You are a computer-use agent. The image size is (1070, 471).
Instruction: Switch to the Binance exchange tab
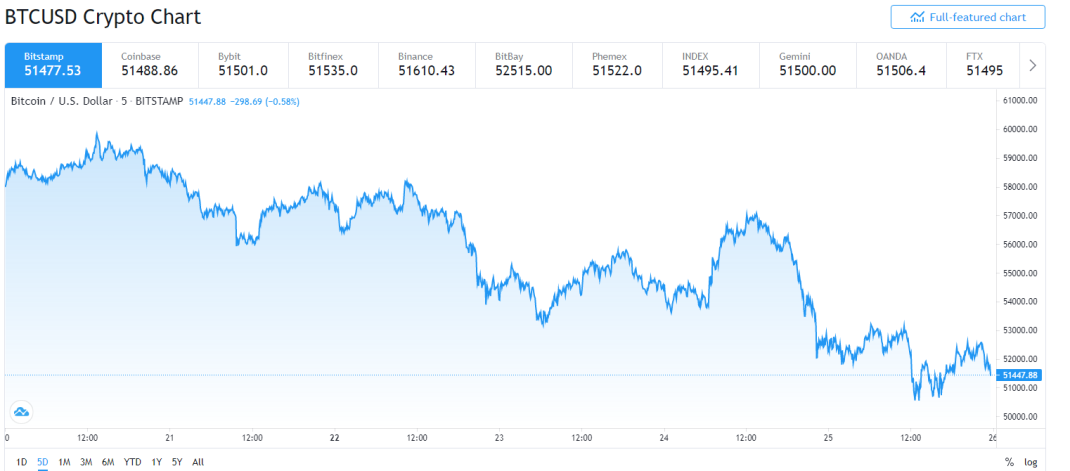click(426, 65)
